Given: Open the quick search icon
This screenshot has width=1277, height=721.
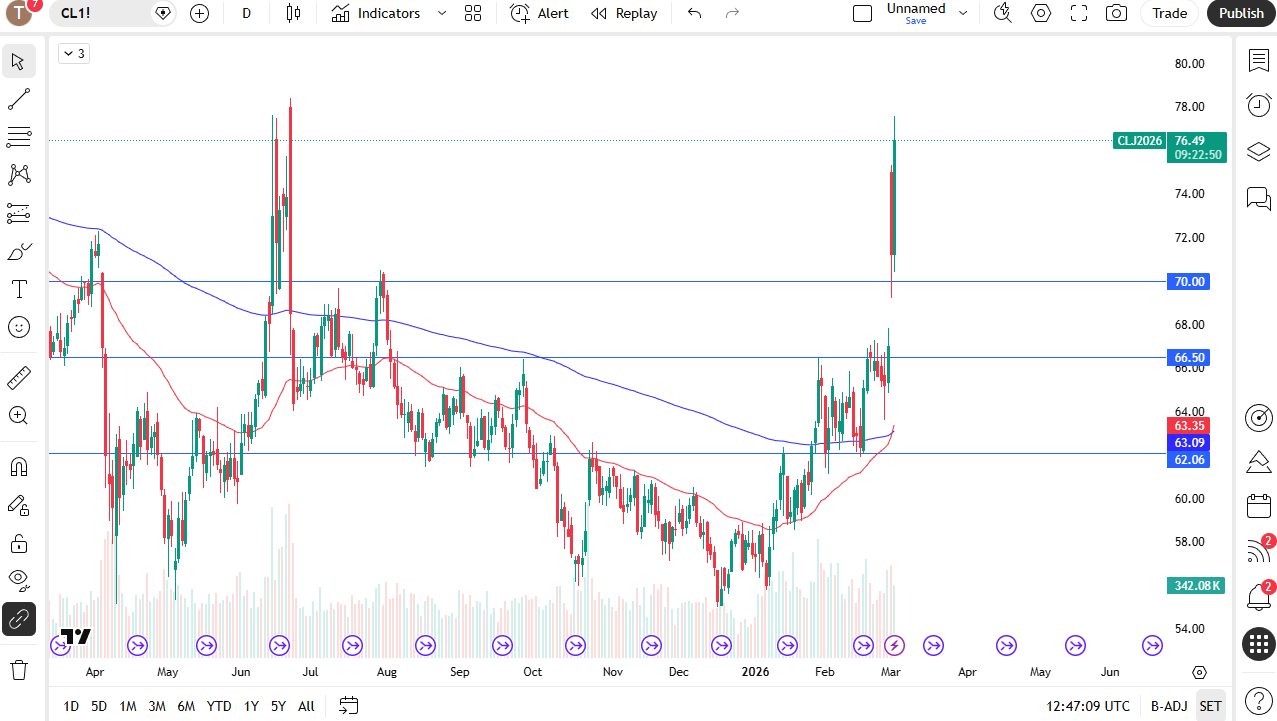Looking at the screenshot, I should (1002, 13).
